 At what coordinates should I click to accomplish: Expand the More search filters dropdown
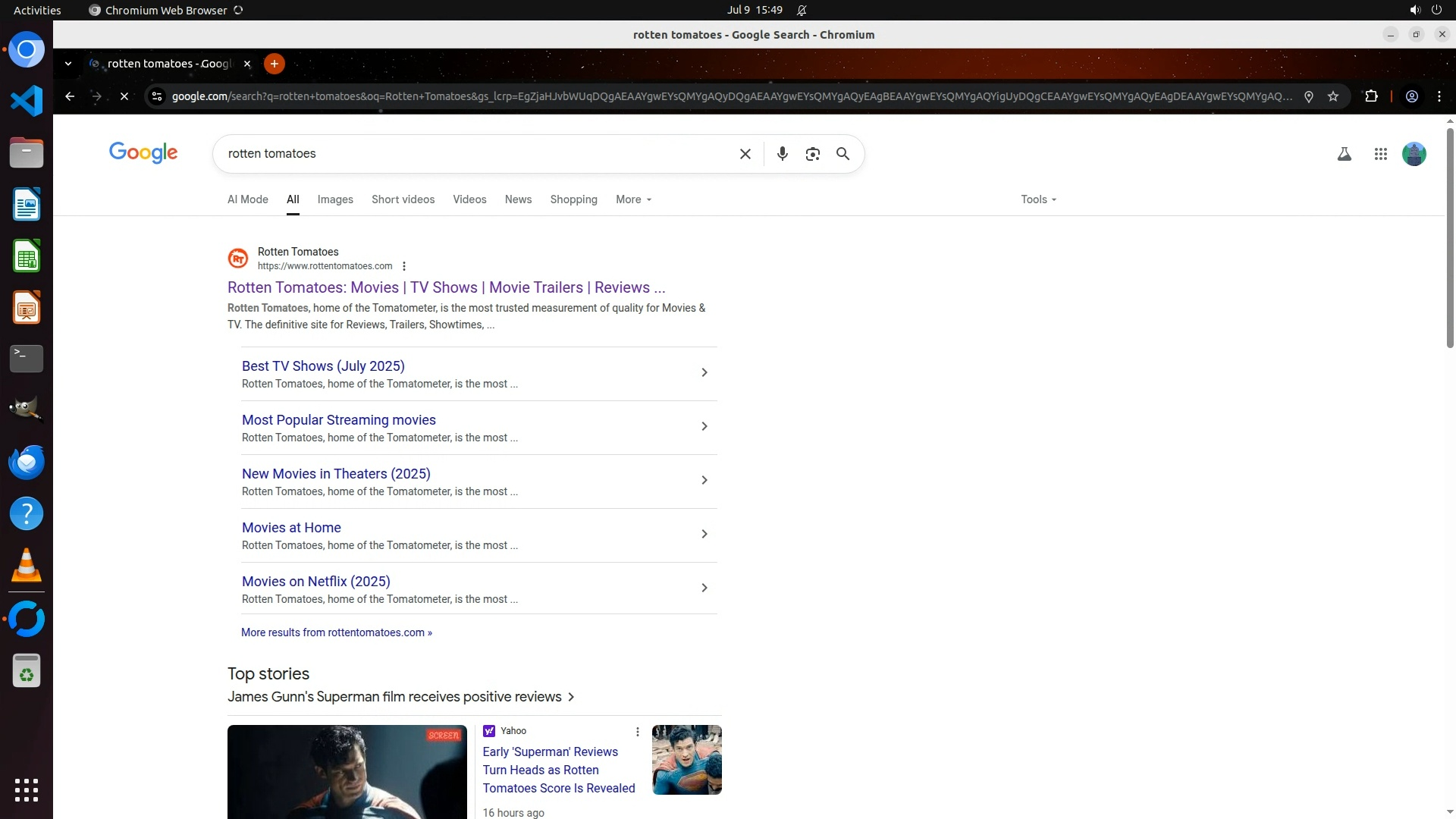(x=633, y=199)
